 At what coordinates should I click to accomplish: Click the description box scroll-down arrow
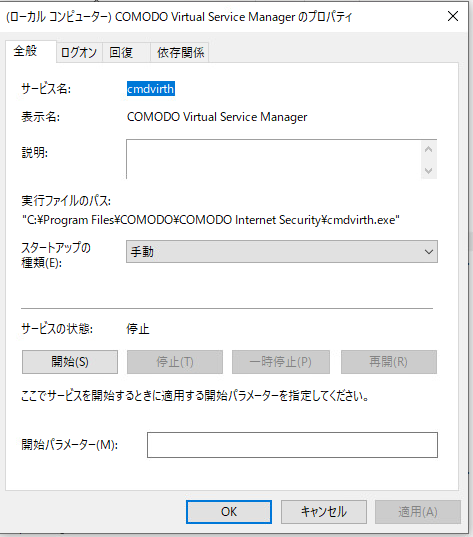[428, 170]
